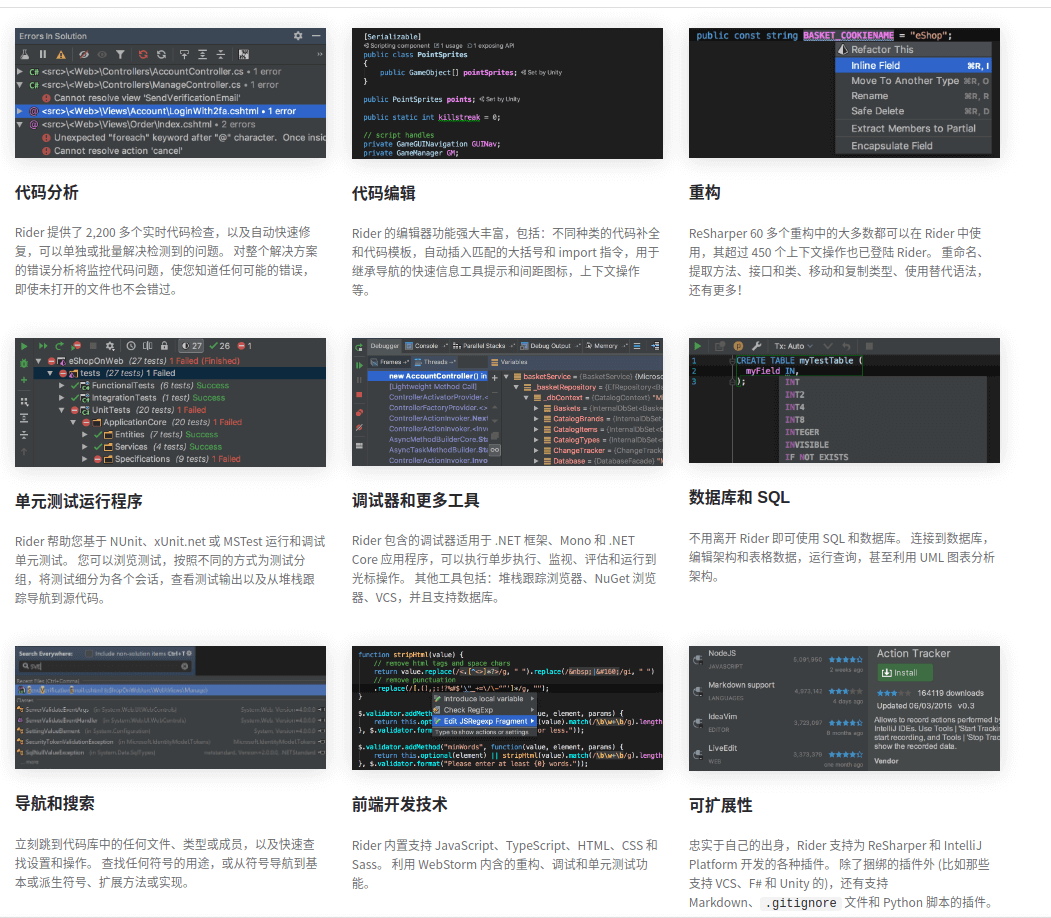1051x918 pixels.
Task: Collapse the UnitTests tree node
Action: (62, 410)
